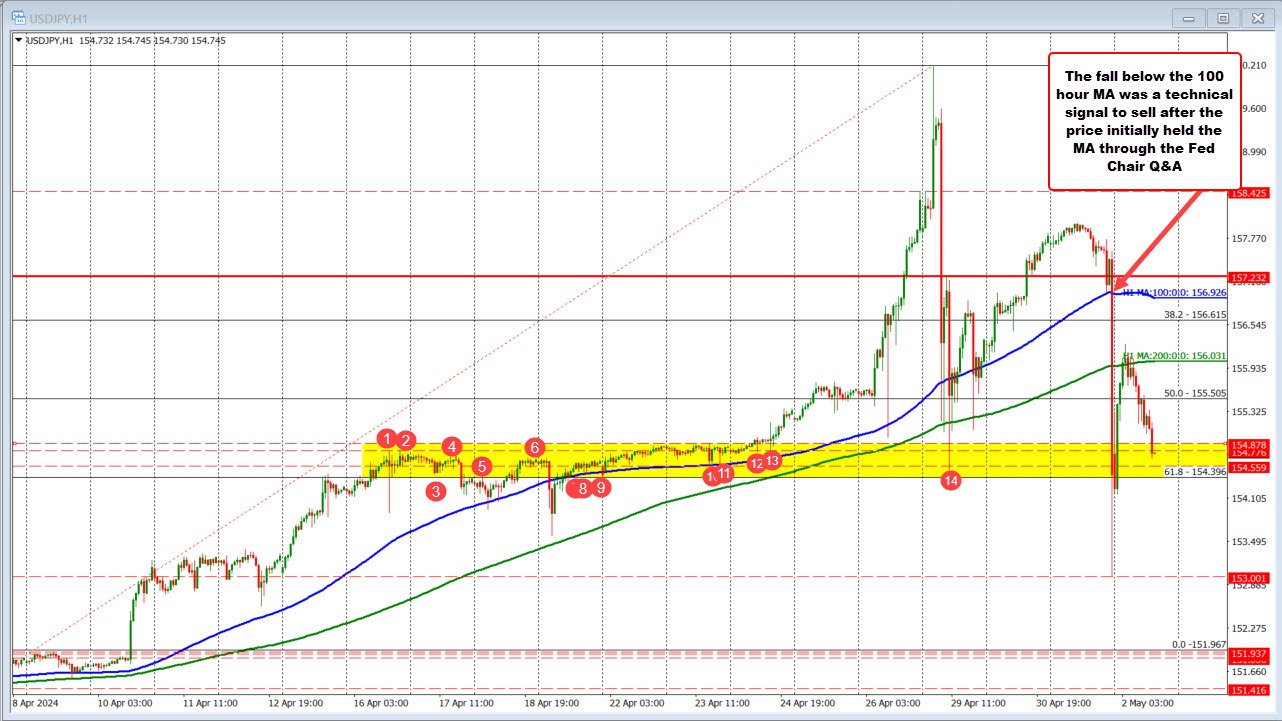Click the Fed Chair Q&A annotation box
Viewport: 1282px width, 721px height.
[1143, 121]
